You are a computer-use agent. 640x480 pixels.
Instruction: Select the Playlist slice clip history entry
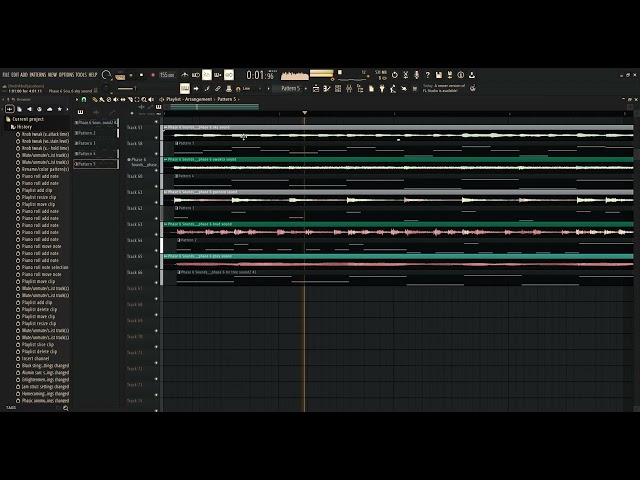35,344
